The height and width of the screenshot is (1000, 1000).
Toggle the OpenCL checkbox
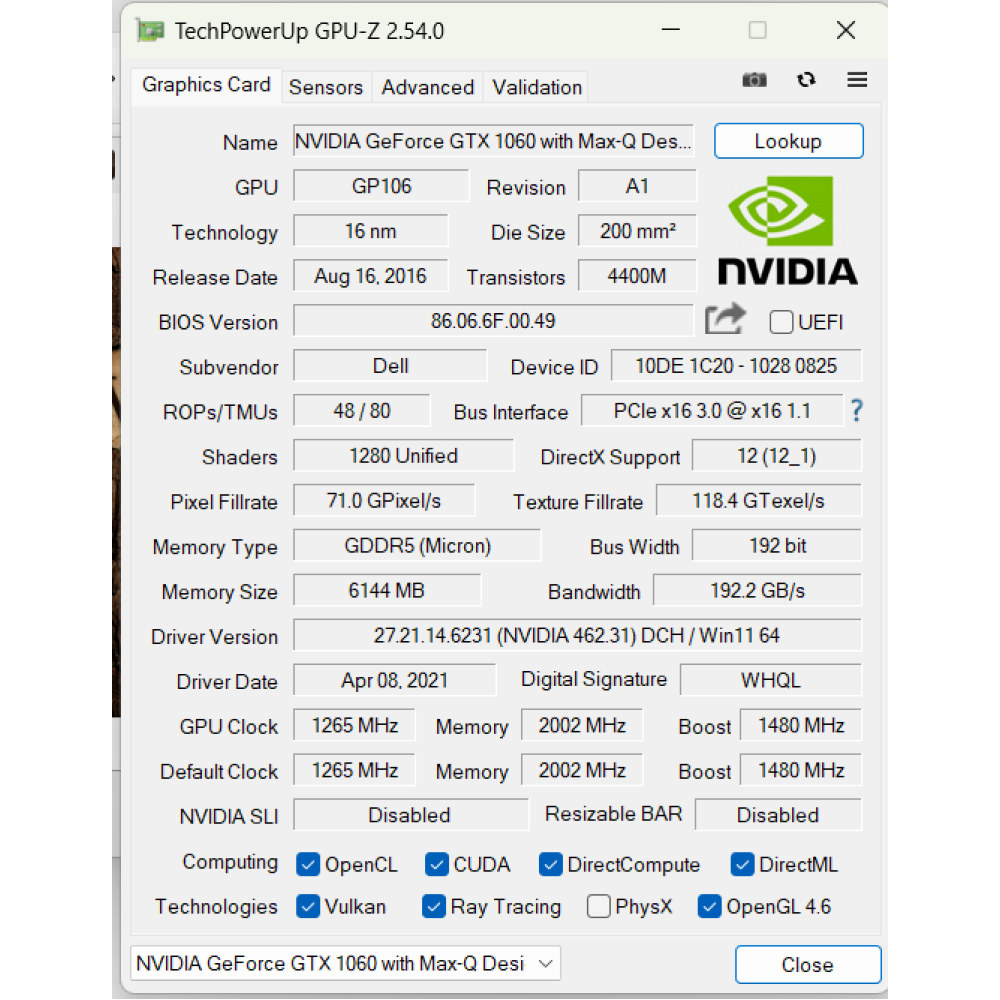click(308, 865)
